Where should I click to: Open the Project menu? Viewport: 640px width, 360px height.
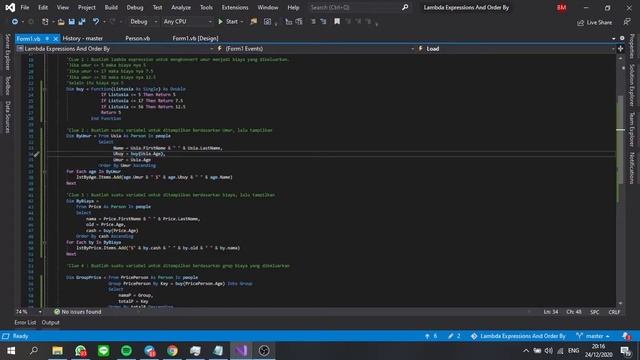(x=87, y=7)
